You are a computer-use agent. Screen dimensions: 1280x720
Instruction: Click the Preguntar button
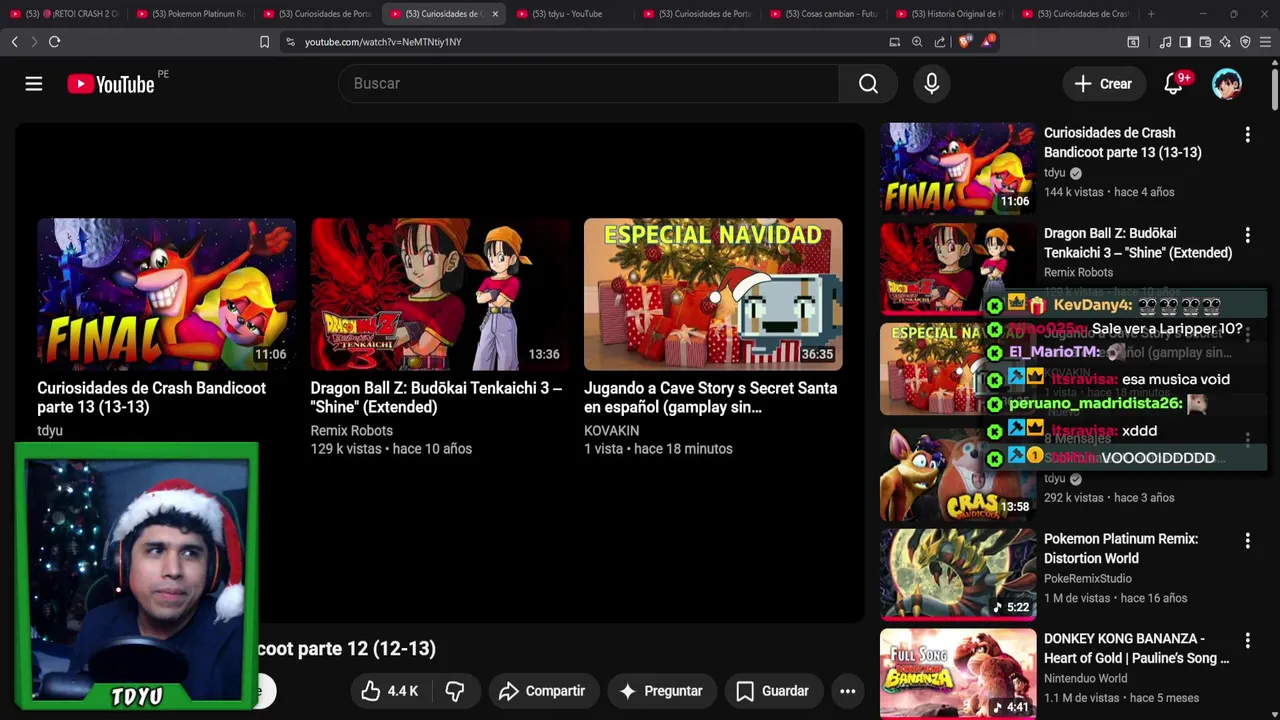[x=661, y=691]
